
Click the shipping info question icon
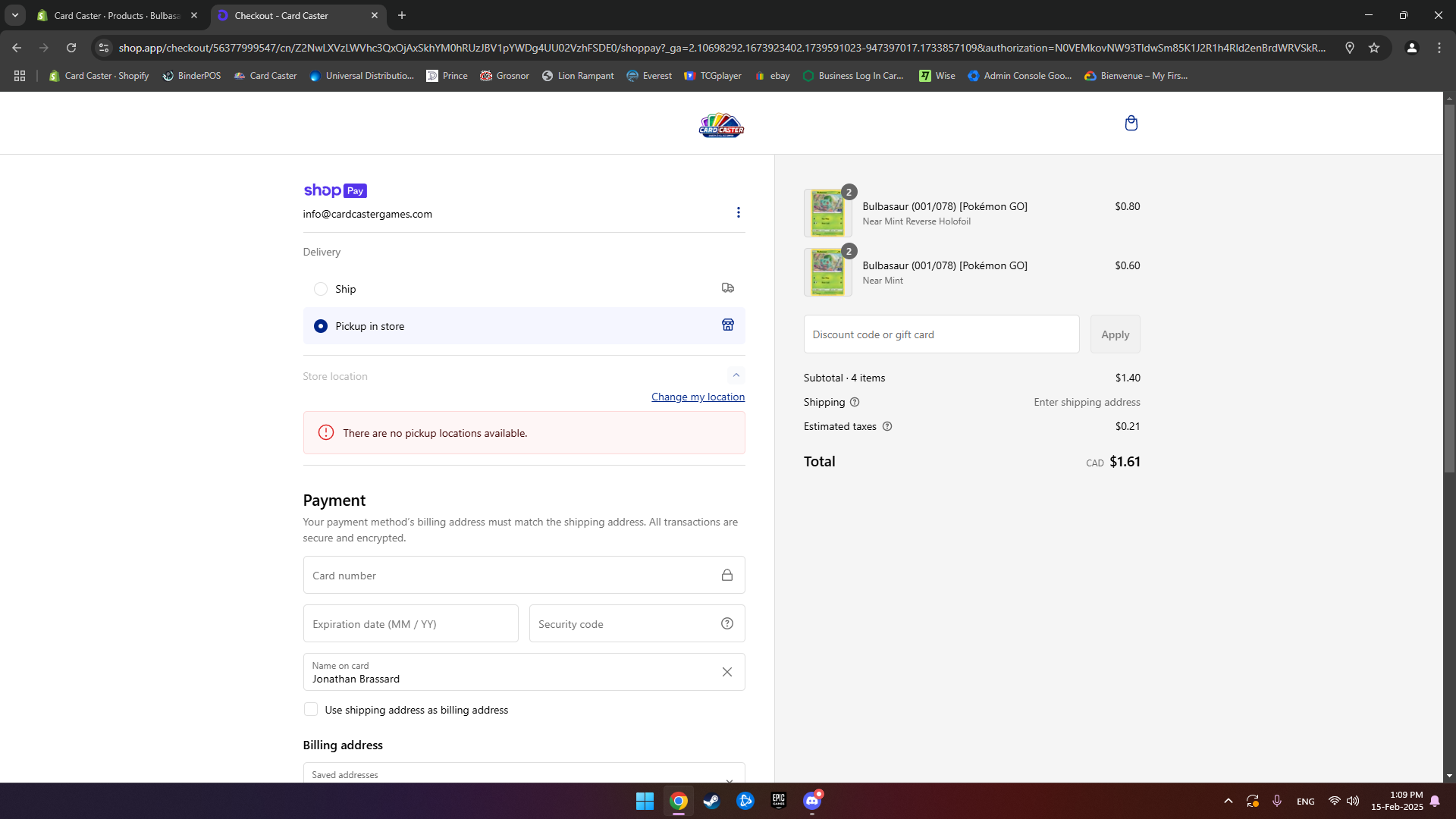click(855, 402)
